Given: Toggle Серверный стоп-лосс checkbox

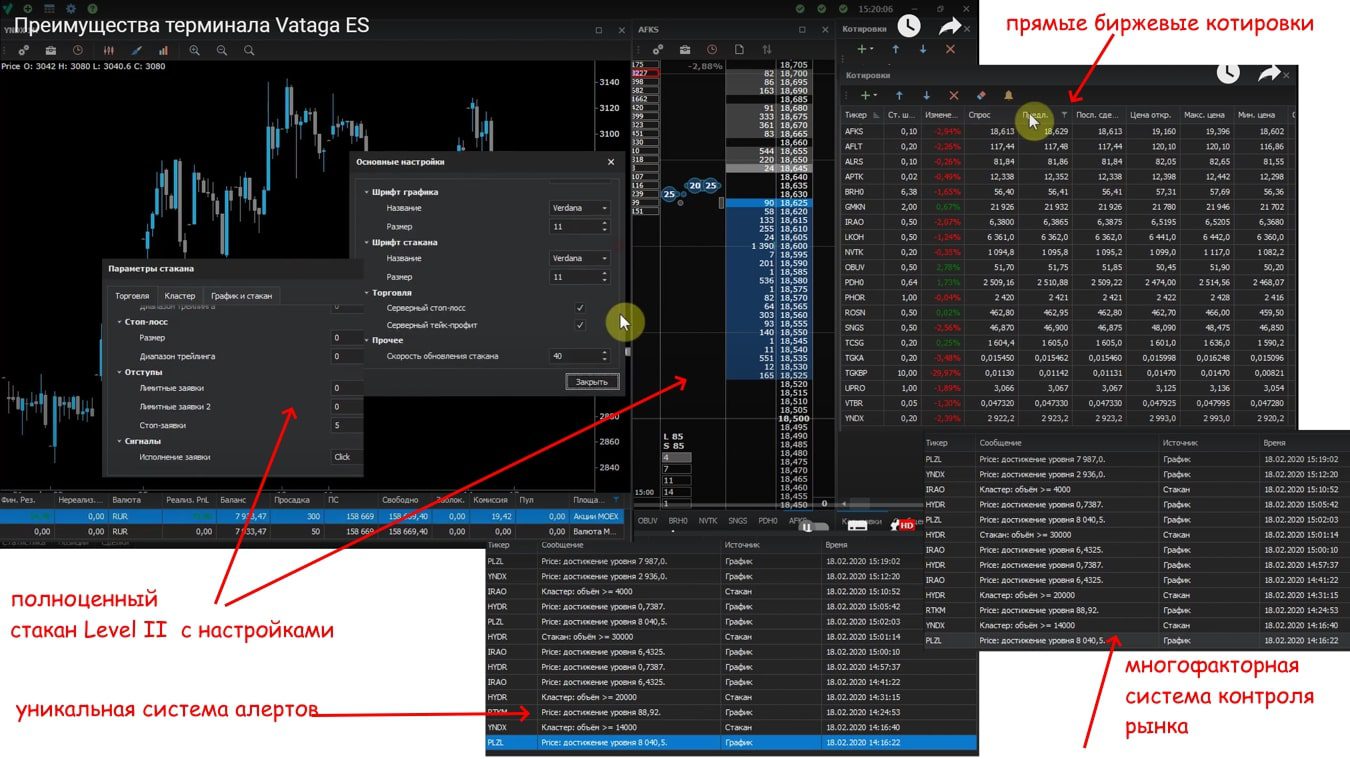Looking at the screenshot, I should pos(580,308).
